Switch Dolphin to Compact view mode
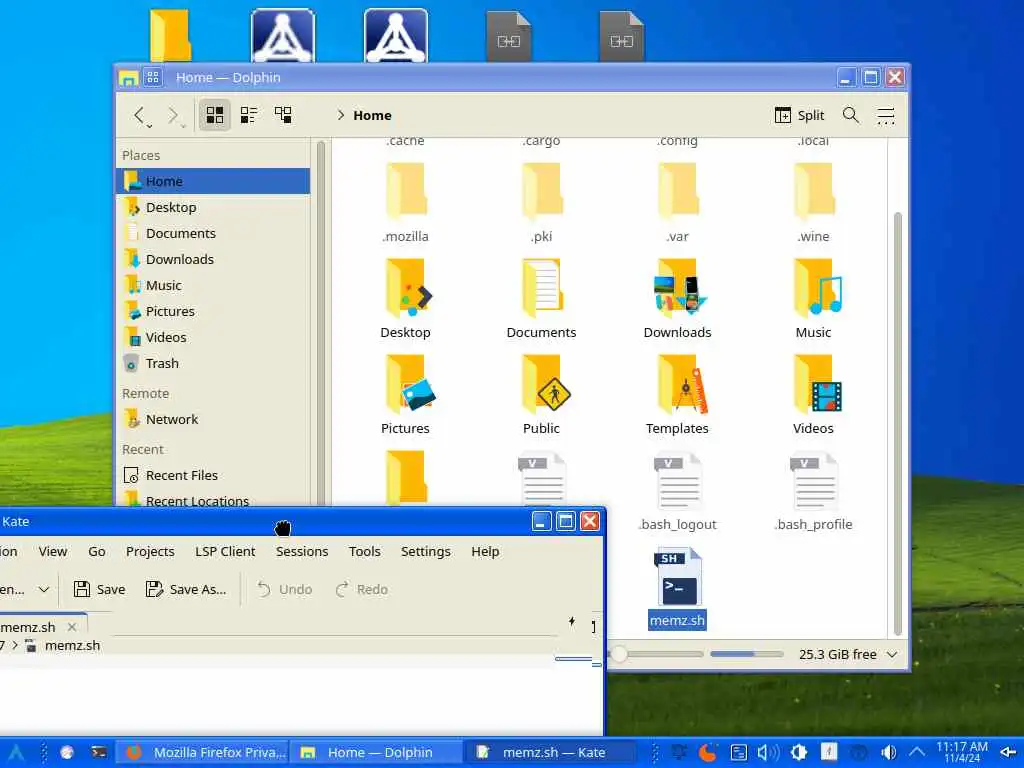 [x=249, y=116]
